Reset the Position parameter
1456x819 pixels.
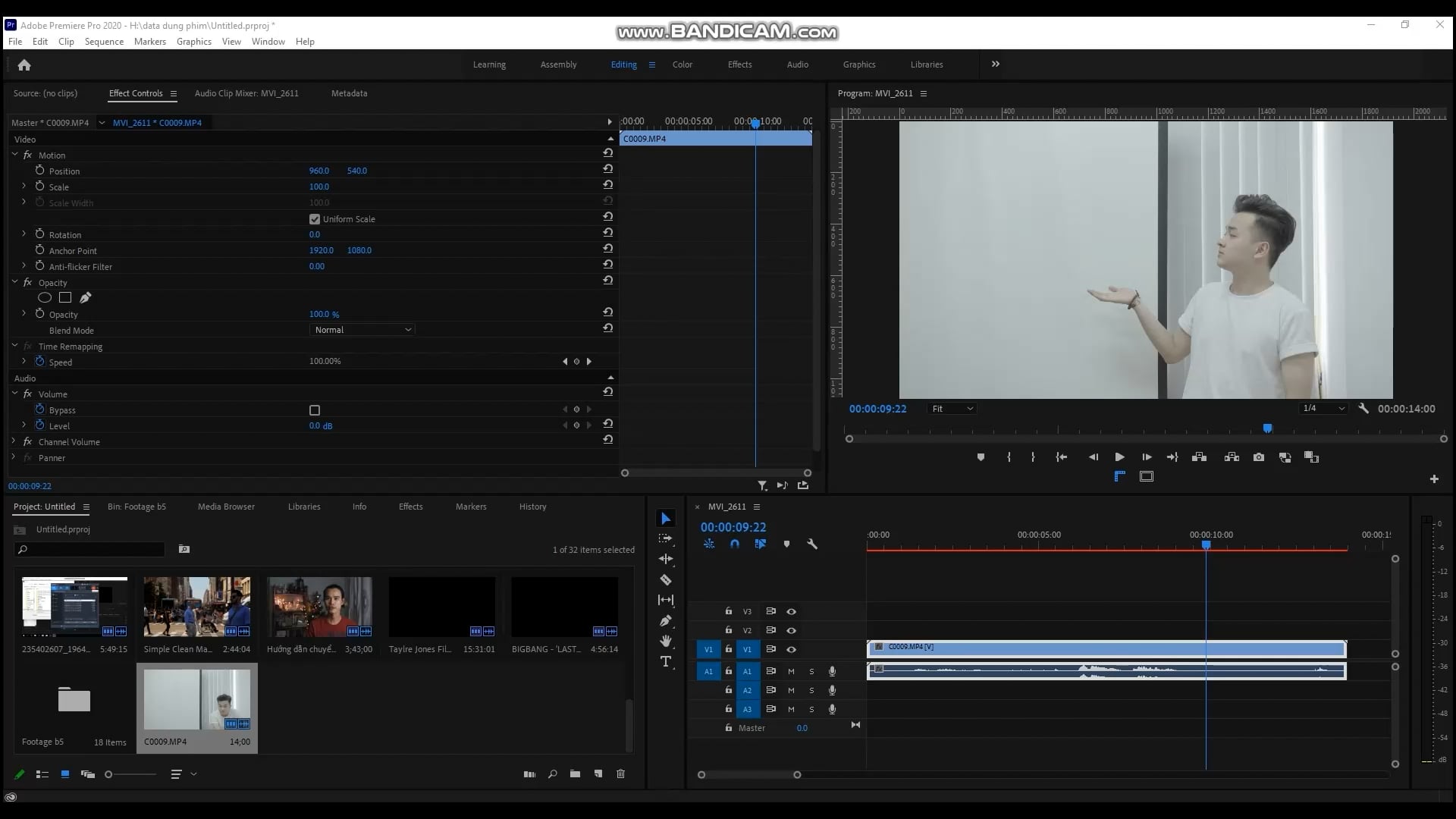(x=607, y=169)
